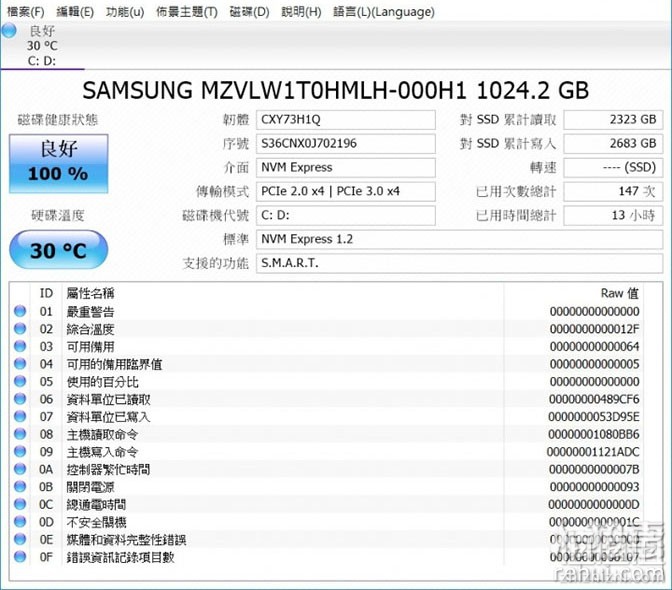Click the 屬性名稱 column header
The width and height of the screenshot is (672, 590).
coord(90,294)
